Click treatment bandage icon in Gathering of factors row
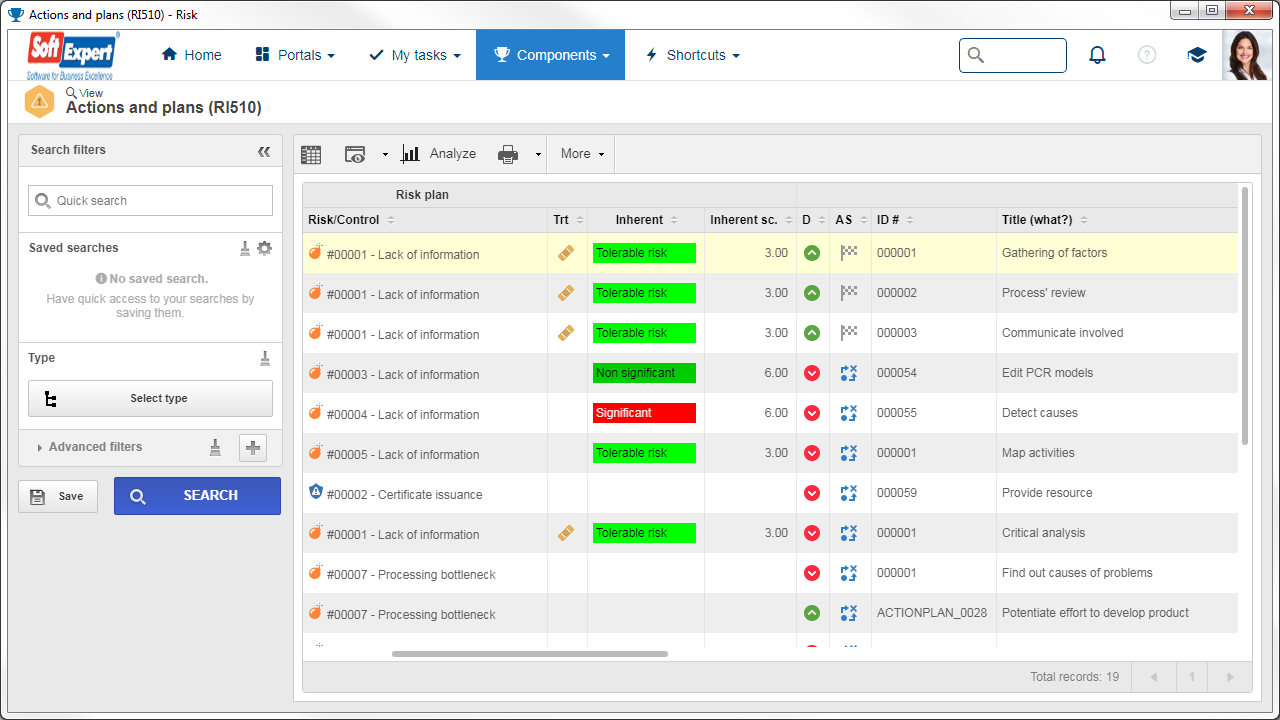 coord(566,253)
